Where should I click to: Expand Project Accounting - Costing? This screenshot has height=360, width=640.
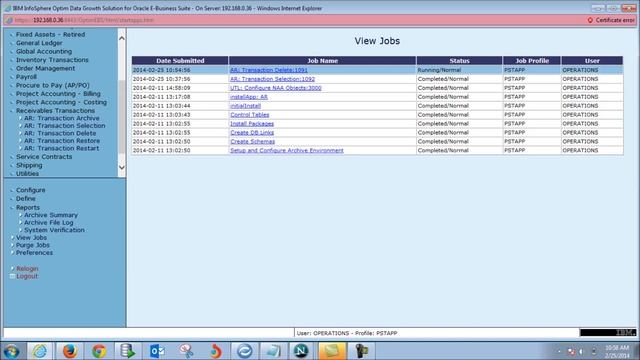pyautogui.click(x=61, y=102)
